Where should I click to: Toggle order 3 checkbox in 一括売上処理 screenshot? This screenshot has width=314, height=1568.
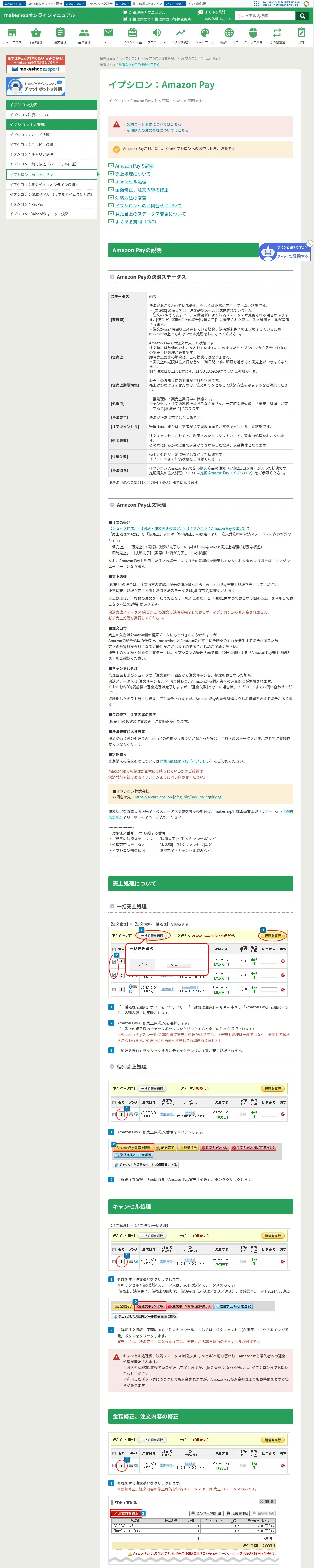pyautogui.click(x=114, y=989)
